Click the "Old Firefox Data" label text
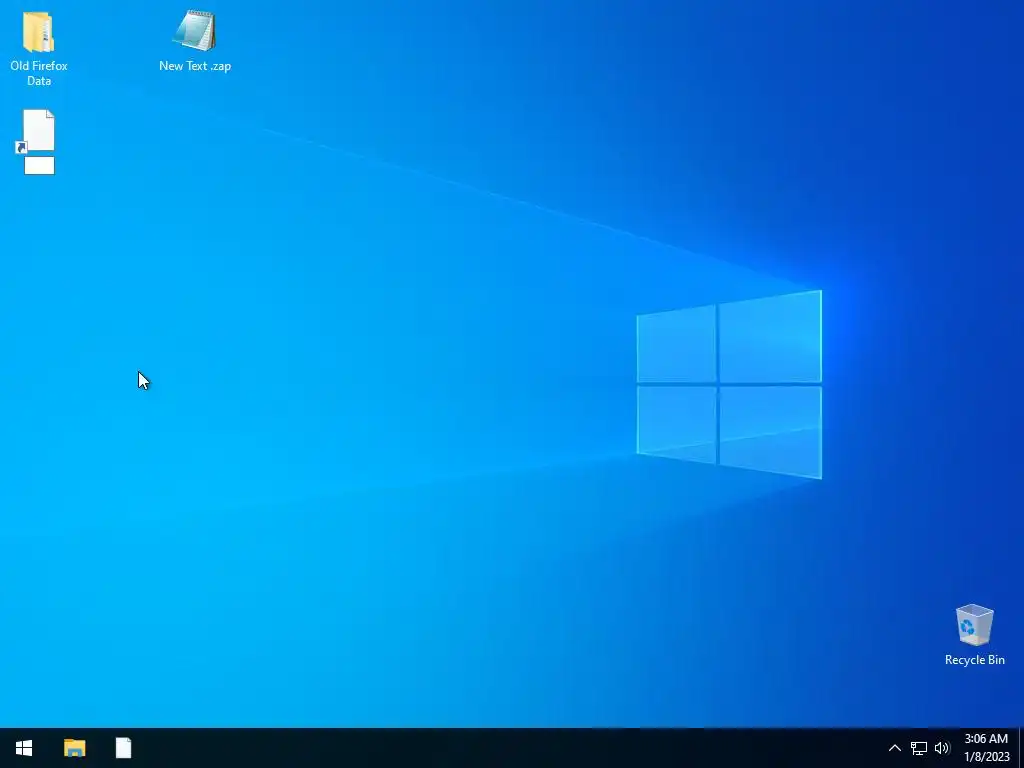1024x768 pixels. pyautogui.click(x=39, y=73)
